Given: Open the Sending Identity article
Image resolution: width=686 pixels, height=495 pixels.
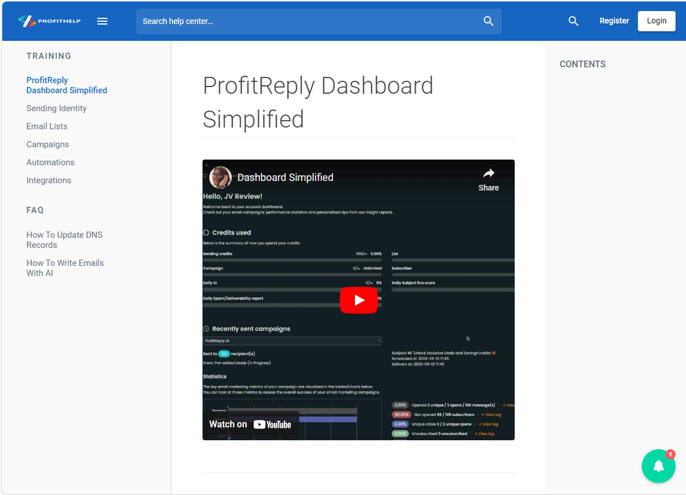Looking at the screenshot, I should tap(56, 108).
